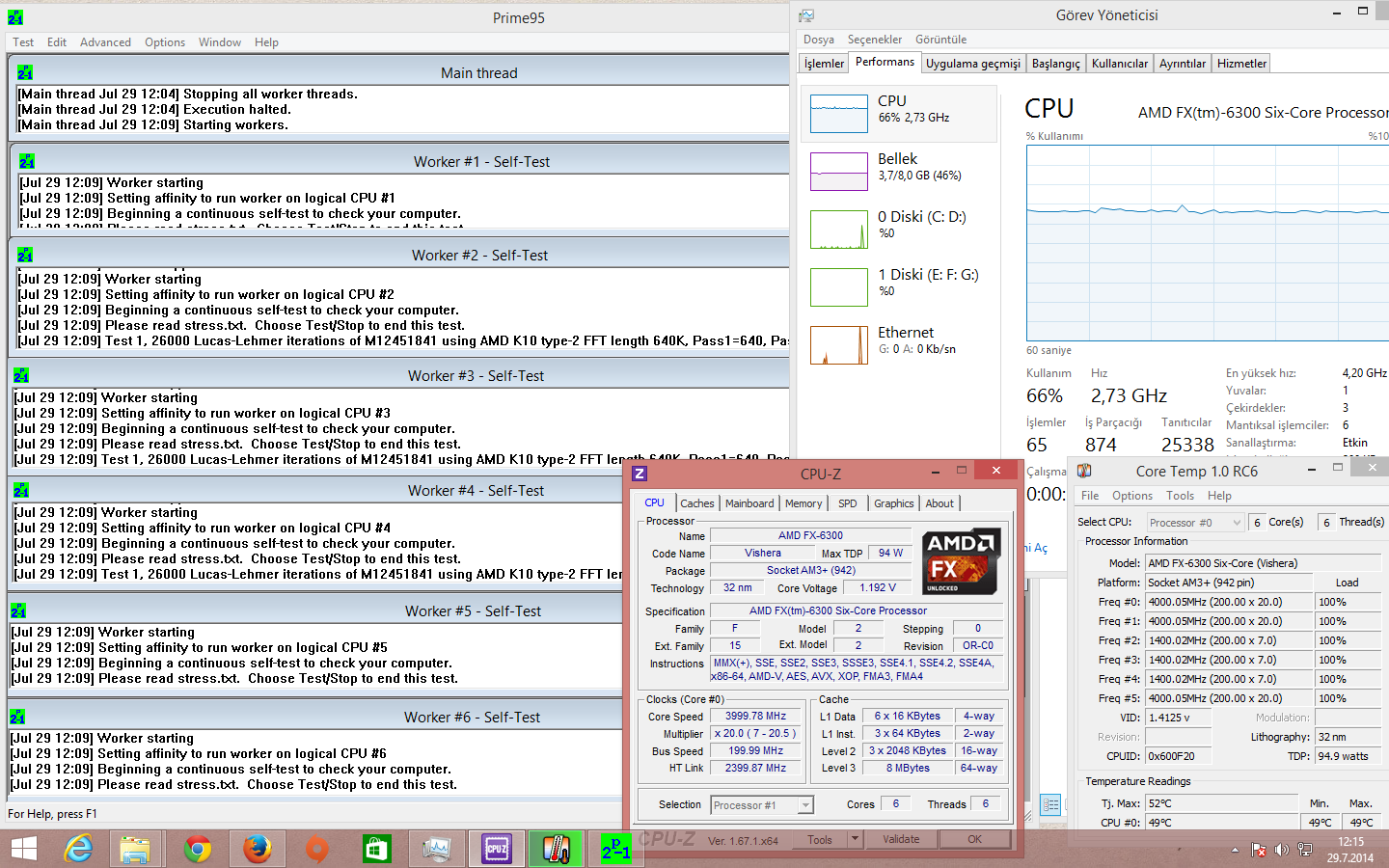
Task: Click the Prime95 Main thread window icon
Action: pyautogui.click(x=25, y=72)
